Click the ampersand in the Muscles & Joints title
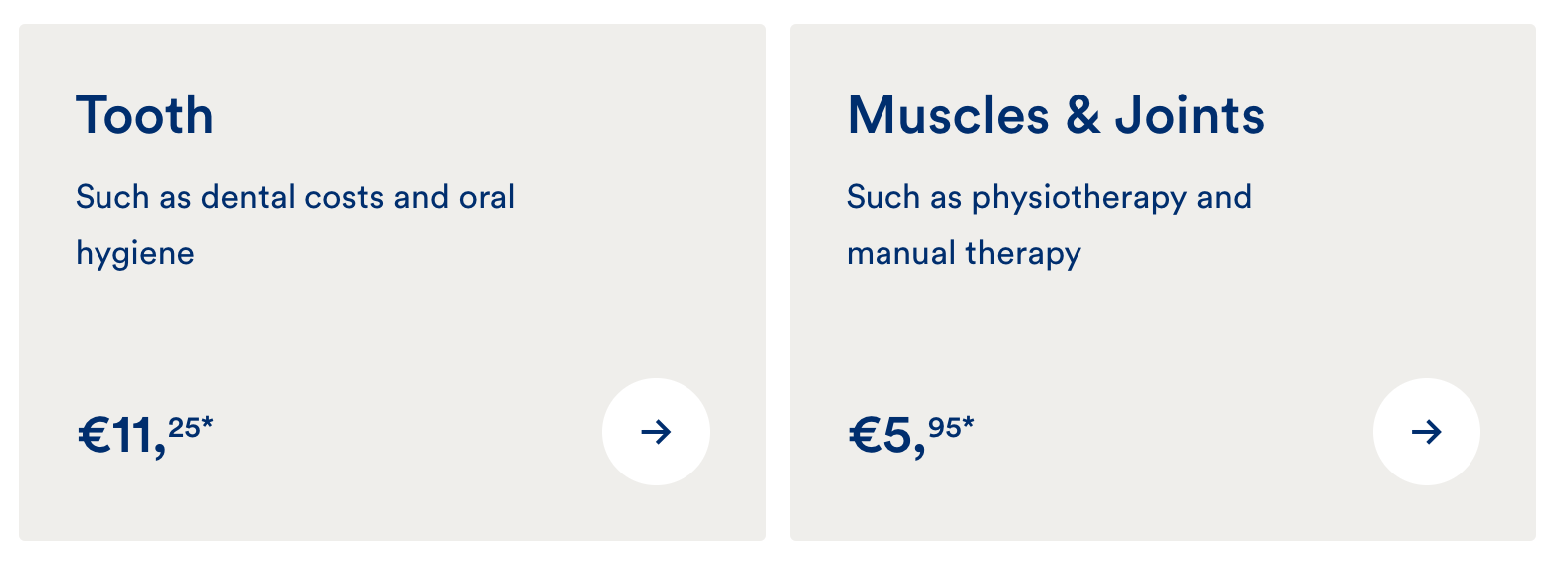Image resolution: width=1568 pixels, height=567 pixels. point(1082,115)
